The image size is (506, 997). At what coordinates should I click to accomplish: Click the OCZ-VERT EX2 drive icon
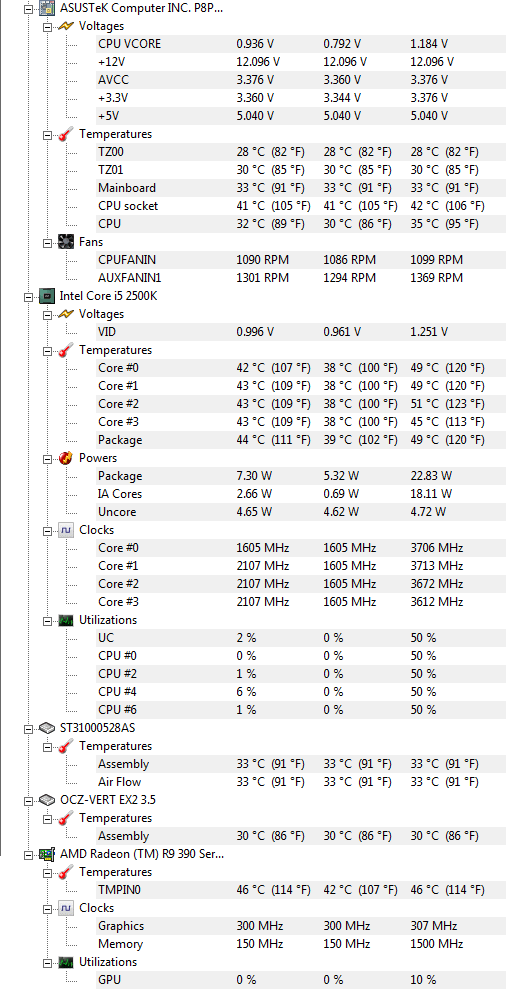click(x=46, y=799)
